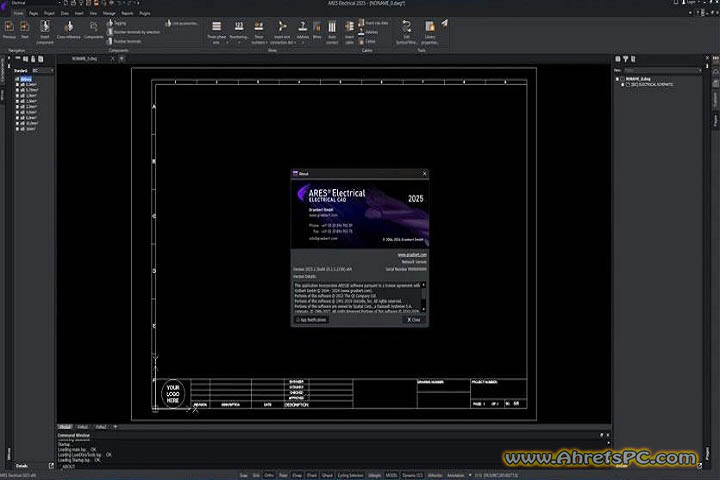Open the Reports ribbon tab

pyautogui.click(x=127, y=13)
